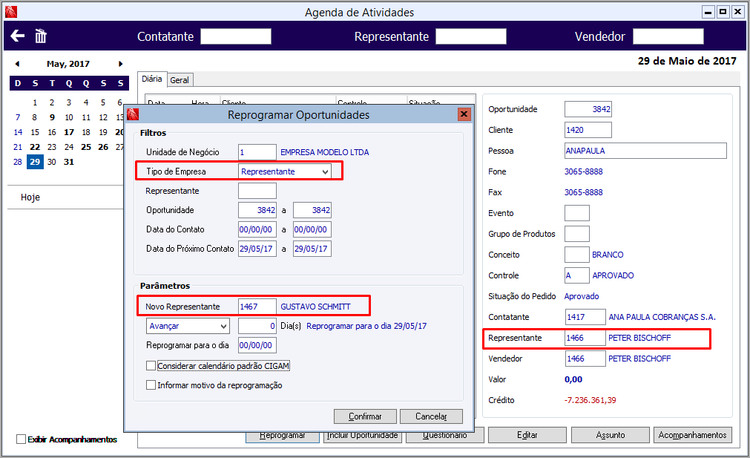The width and height of the screenshot is (750, 458).
Task: Select day 17 in the calendar
Action: tap(69, 132)
